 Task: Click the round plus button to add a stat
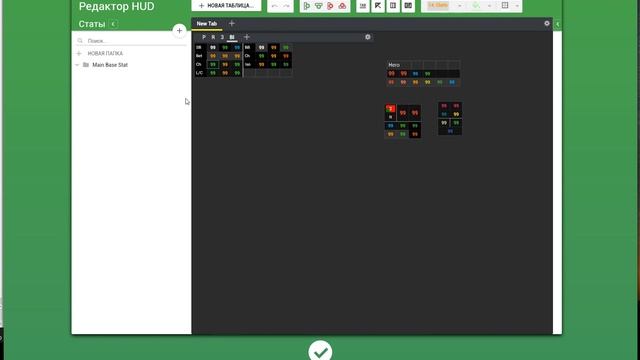(x=179, y=31)
